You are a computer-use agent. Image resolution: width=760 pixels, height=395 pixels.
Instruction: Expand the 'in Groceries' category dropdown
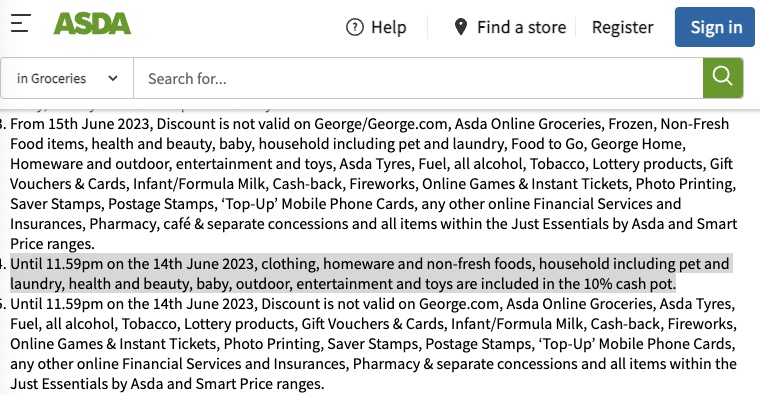pos(67,78)
